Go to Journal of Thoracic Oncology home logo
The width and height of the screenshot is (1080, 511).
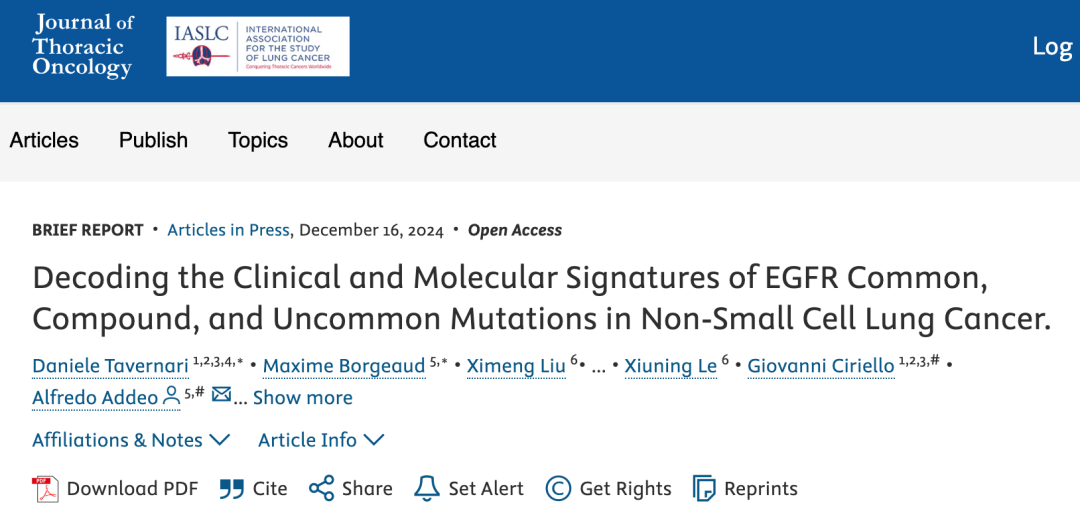point(82,45)
